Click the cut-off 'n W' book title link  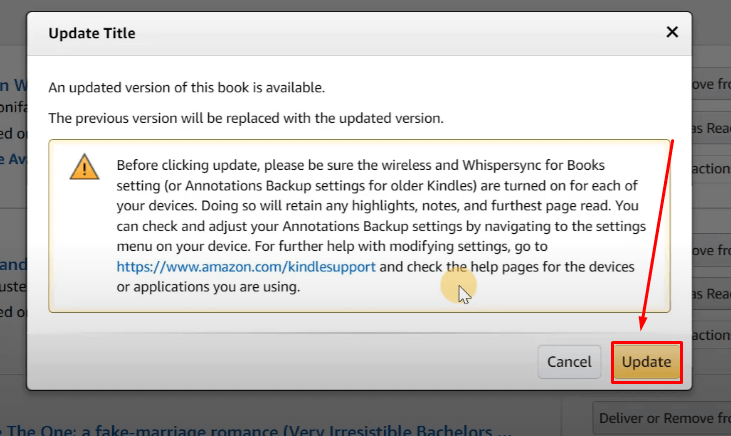(13, 85)
